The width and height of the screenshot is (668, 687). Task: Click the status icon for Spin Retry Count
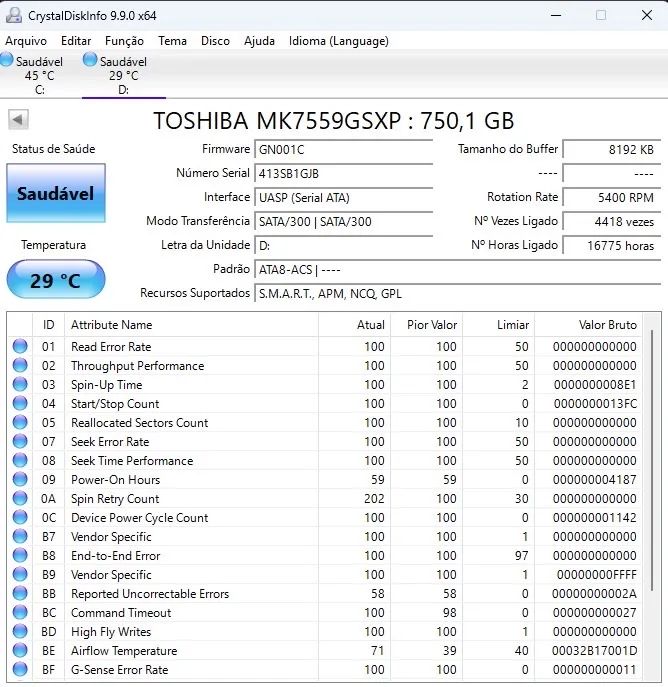click(x=20, y=498)
